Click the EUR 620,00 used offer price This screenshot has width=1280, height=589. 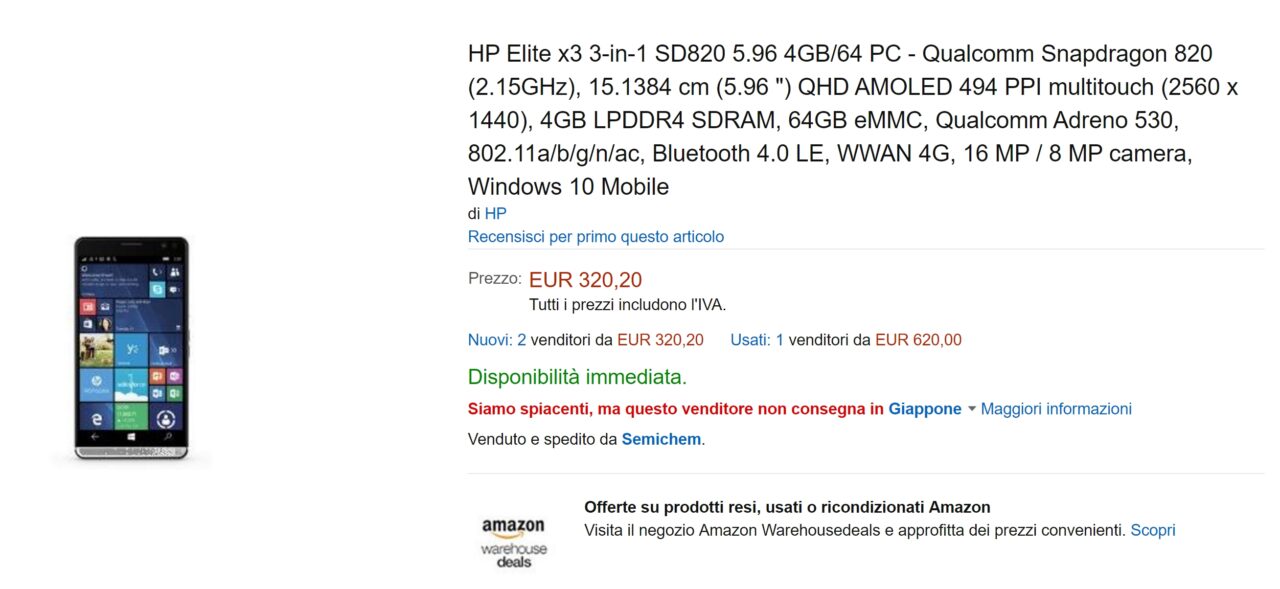click(x=918, y=340)
